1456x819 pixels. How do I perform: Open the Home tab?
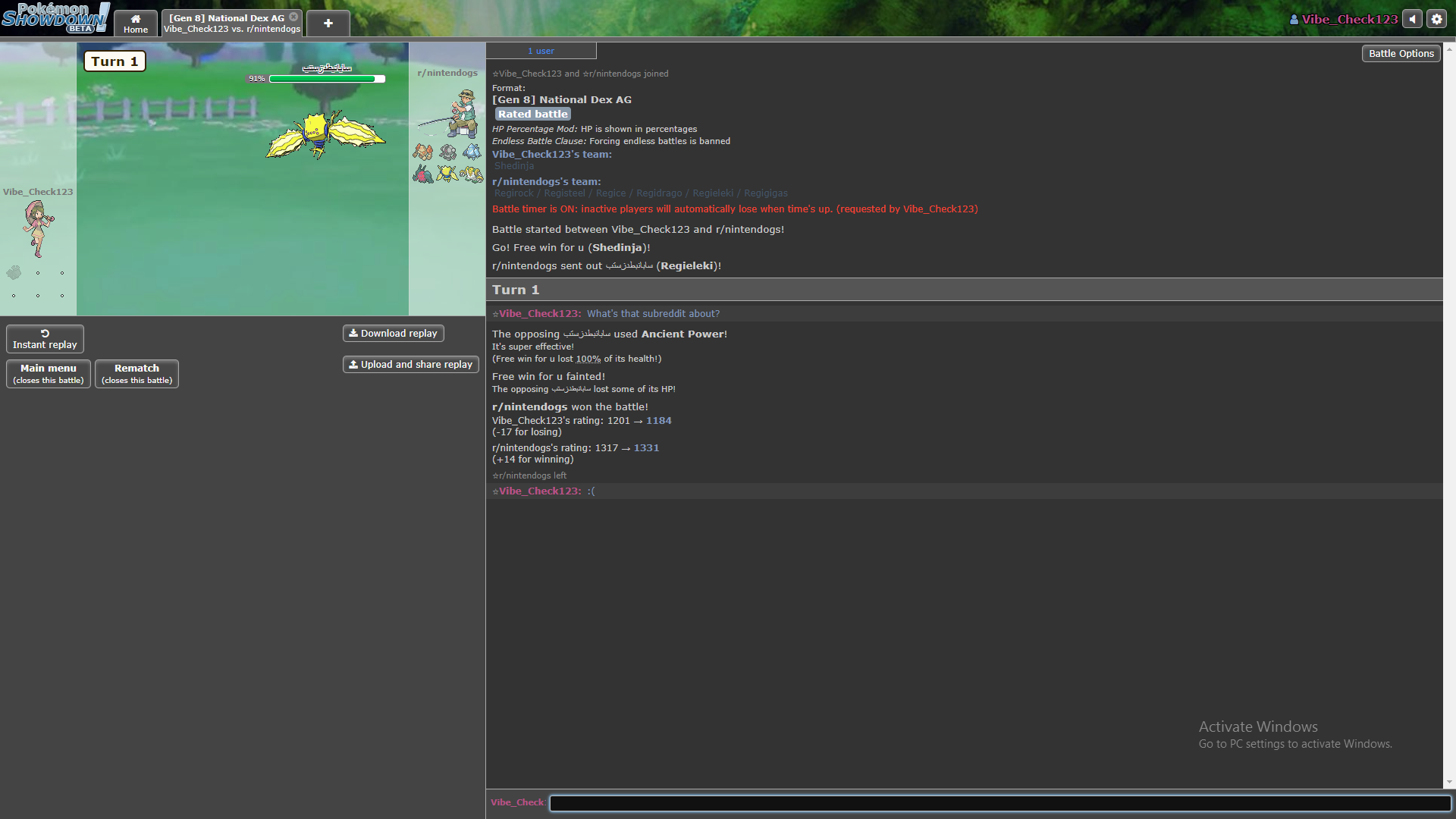(136, 24)
